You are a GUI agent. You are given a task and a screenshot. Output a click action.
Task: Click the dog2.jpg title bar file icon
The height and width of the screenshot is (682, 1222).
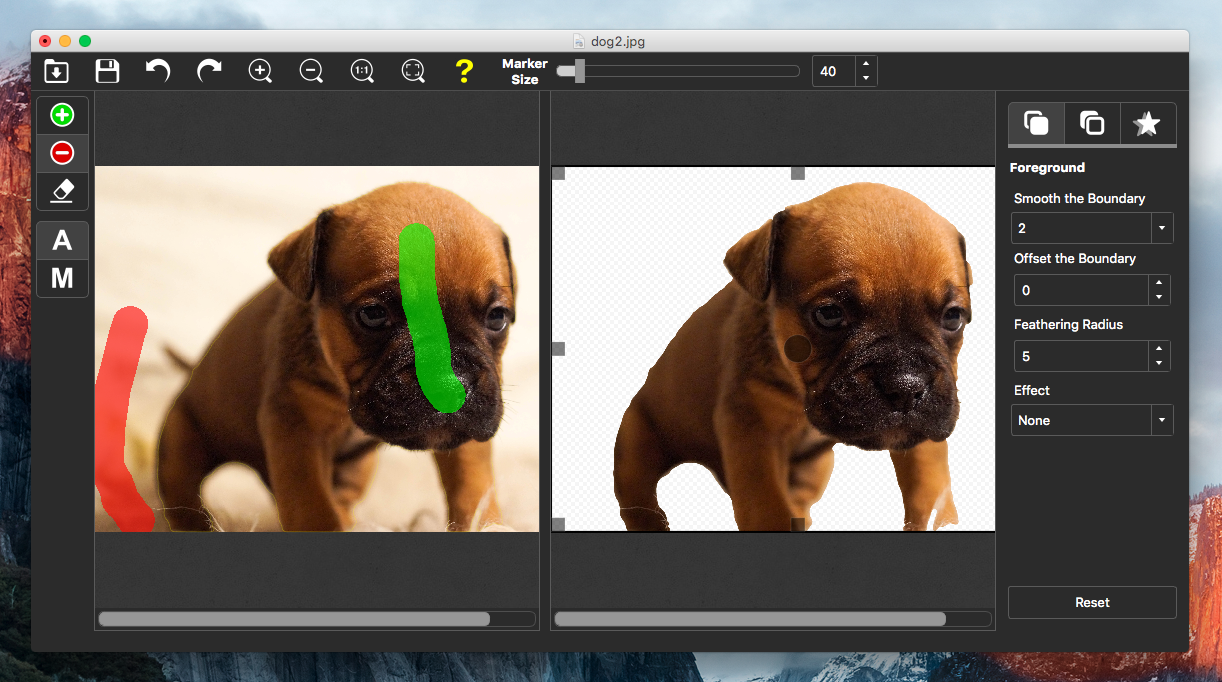coord(578,41)
